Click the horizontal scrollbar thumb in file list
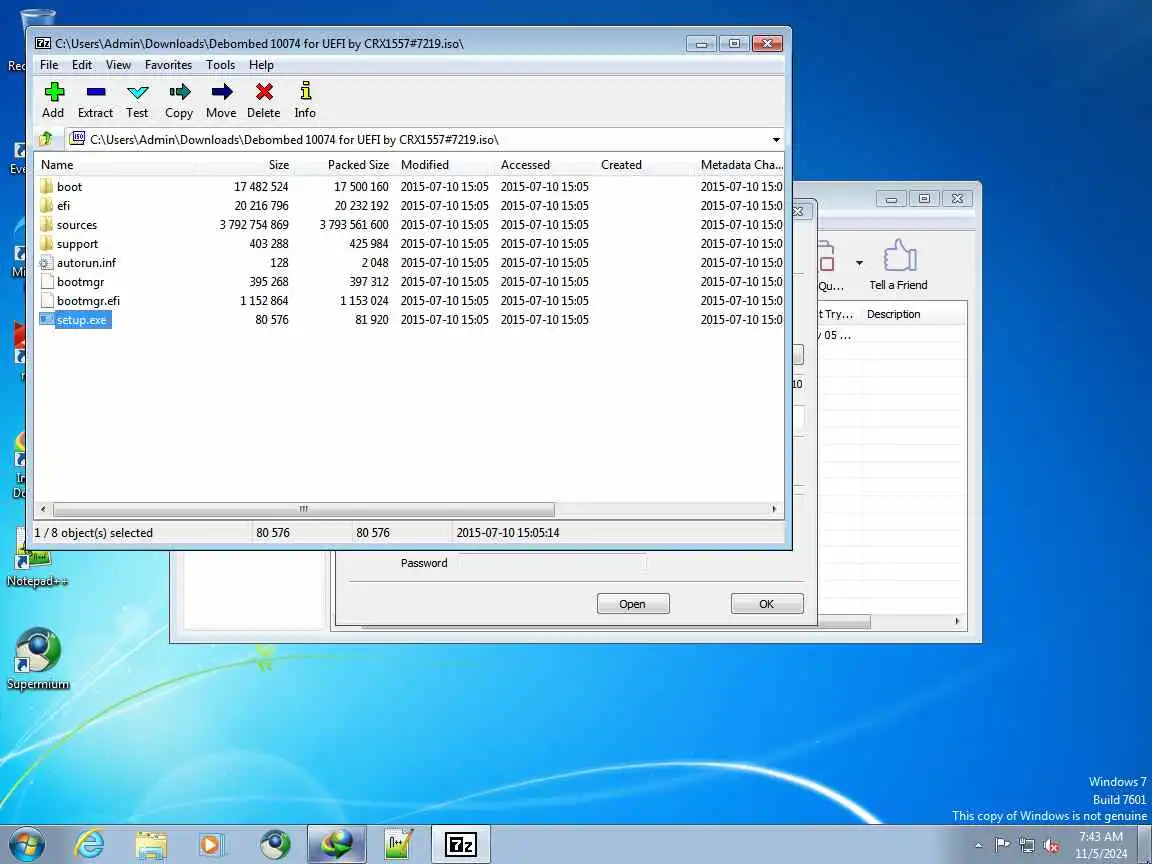1152x864 pixels. [x=303, y=509]
